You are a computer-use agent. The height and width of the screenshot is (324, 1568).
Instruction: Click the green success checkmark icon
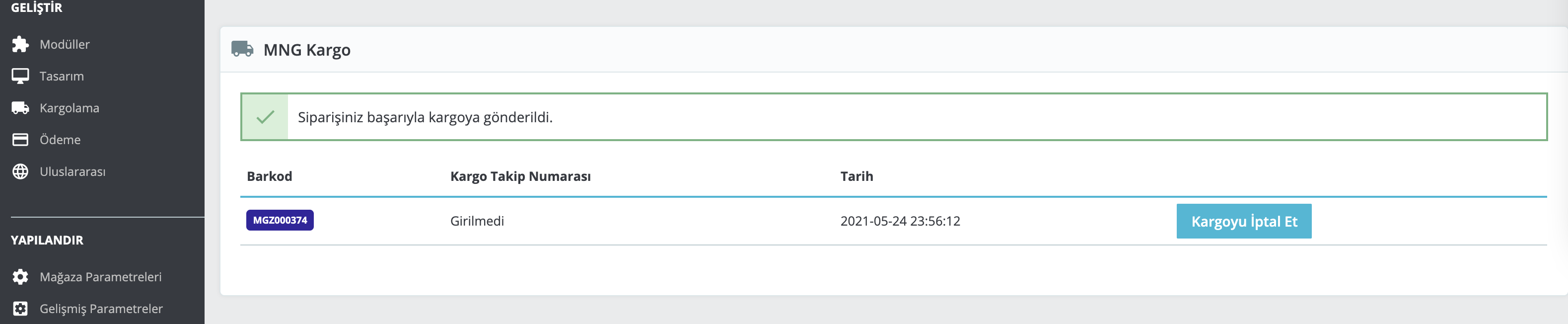coord(266,117)
